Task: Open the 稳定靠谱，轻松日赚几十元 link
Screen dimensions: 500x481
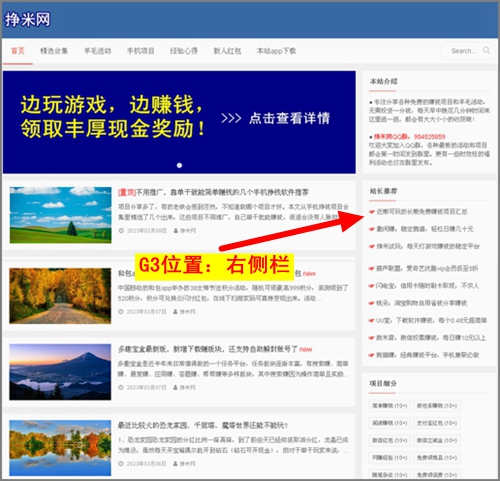Action: pos(425,229)
